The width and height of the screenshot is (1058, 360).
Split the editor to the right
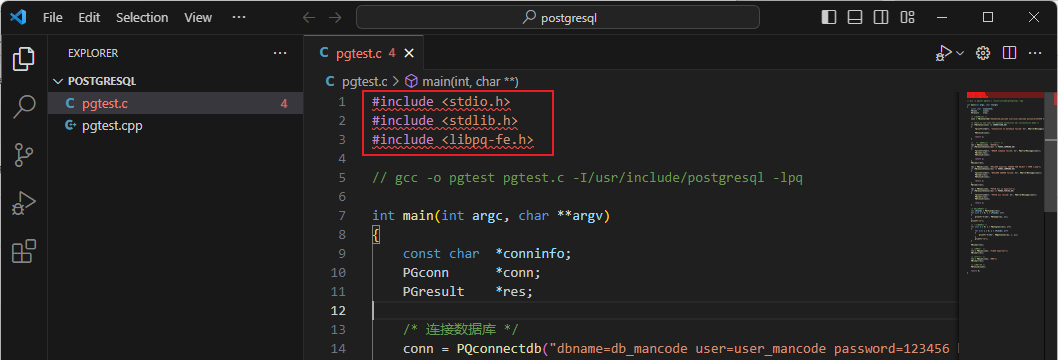tap(1009, 53)
